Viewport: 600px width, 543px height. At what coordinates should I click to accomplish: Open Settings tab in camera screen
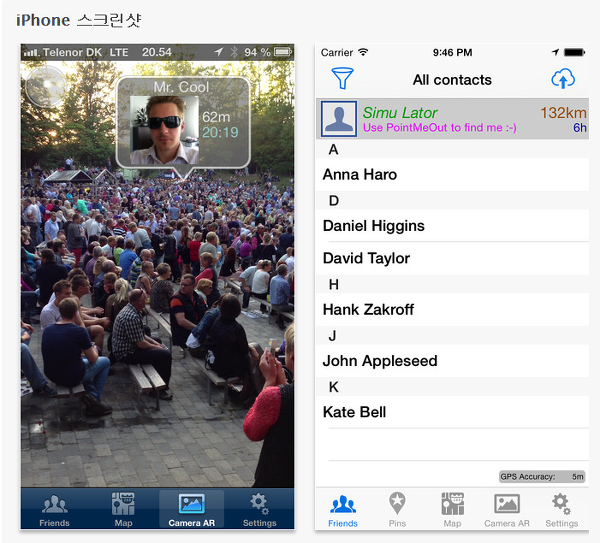pos(259,510)
